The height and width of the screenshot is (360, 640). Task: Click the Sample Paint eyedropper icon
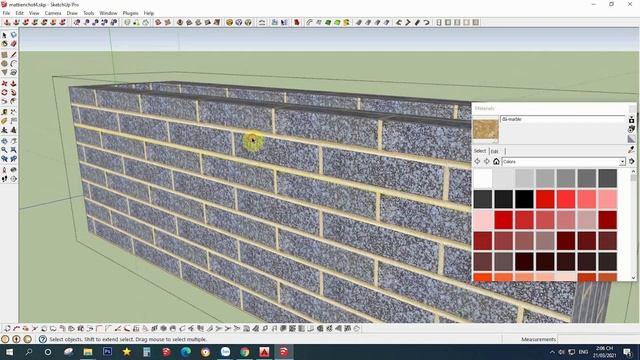(631, 150)
